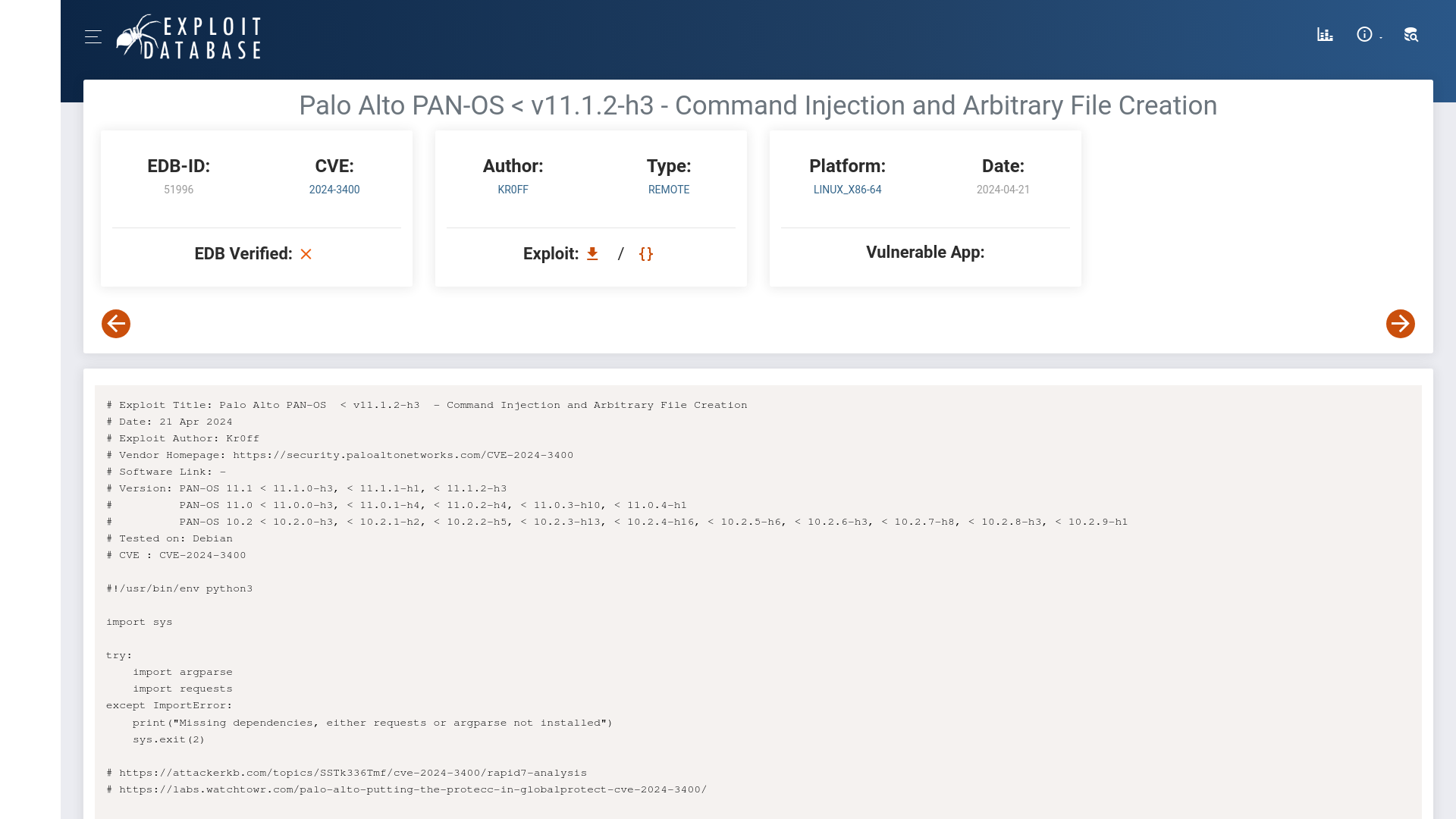Open the statistics chart icon
The width and height of the screenshot is (1456, 819).
pyautogui.click(x=1325, y=35)
